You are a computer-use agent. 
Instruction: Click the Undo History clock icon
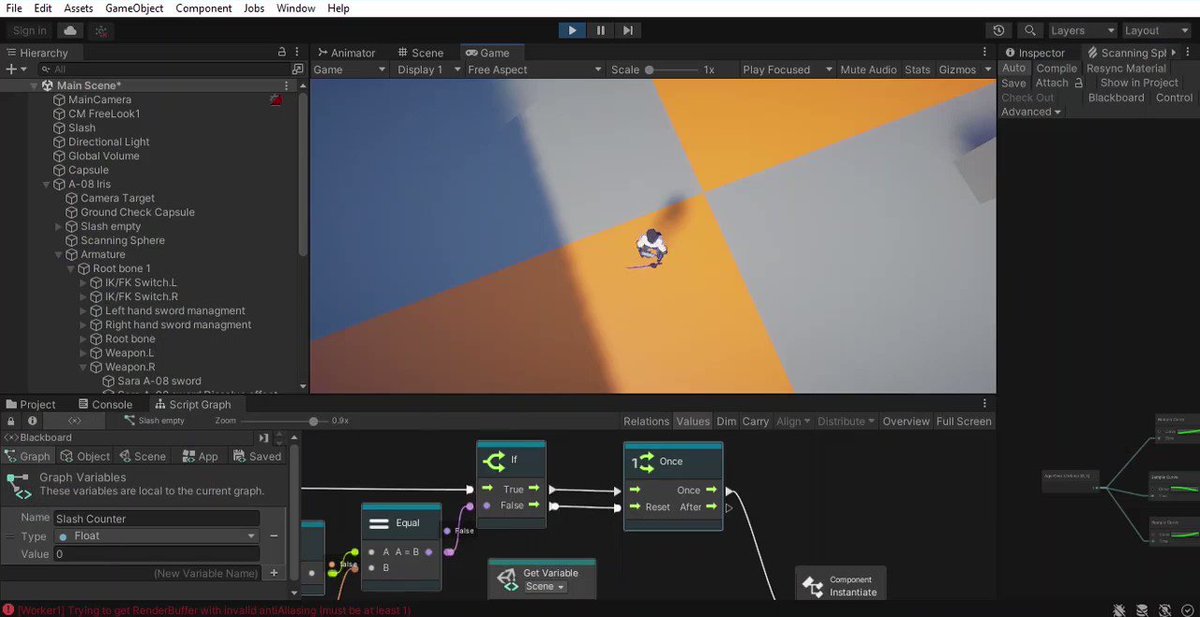coord(998,30)
